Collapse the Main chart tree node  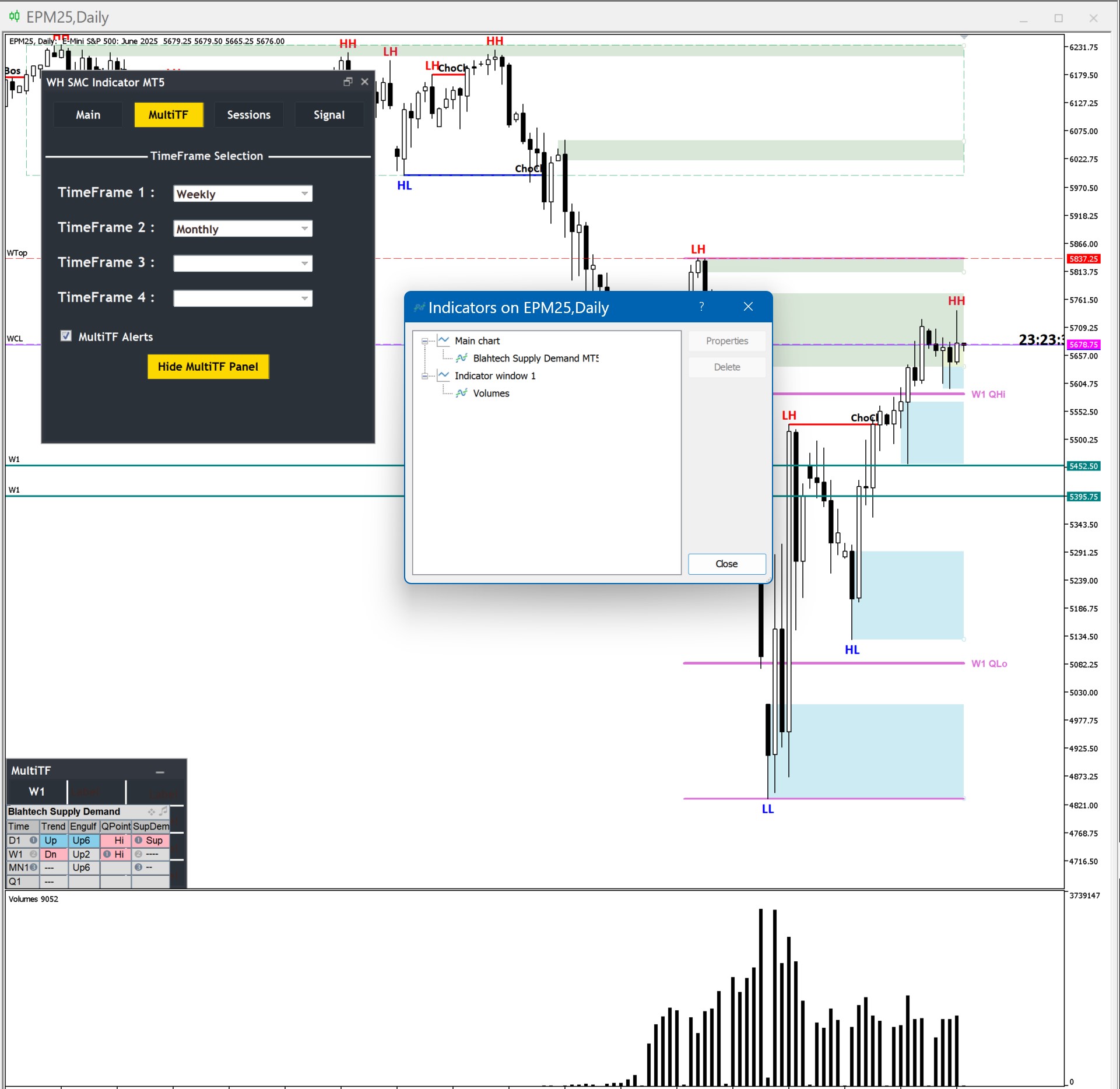425,341
